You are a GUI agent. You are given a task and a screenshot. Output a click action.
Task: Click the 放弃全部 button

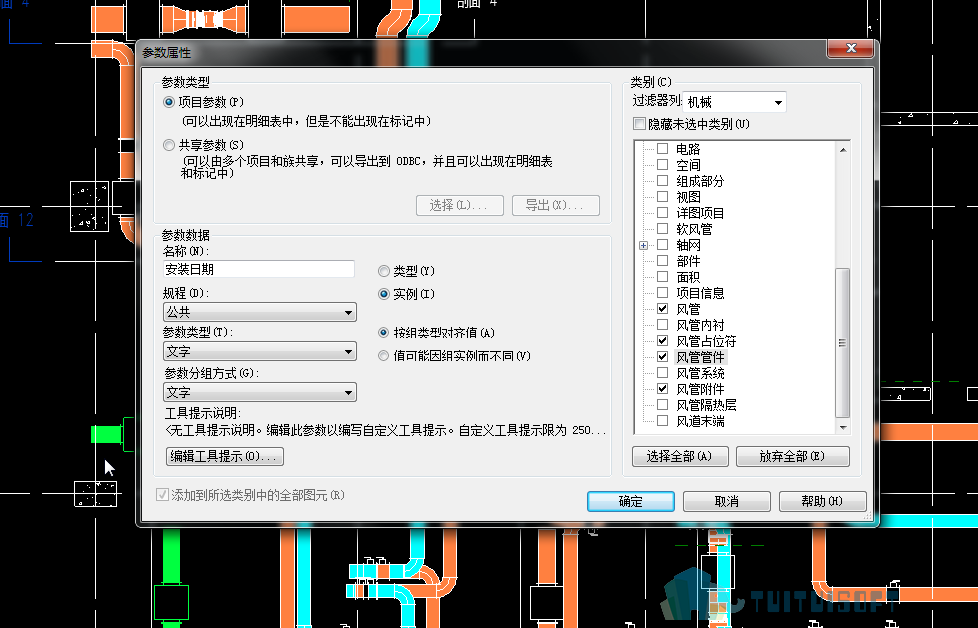point(793,457)
